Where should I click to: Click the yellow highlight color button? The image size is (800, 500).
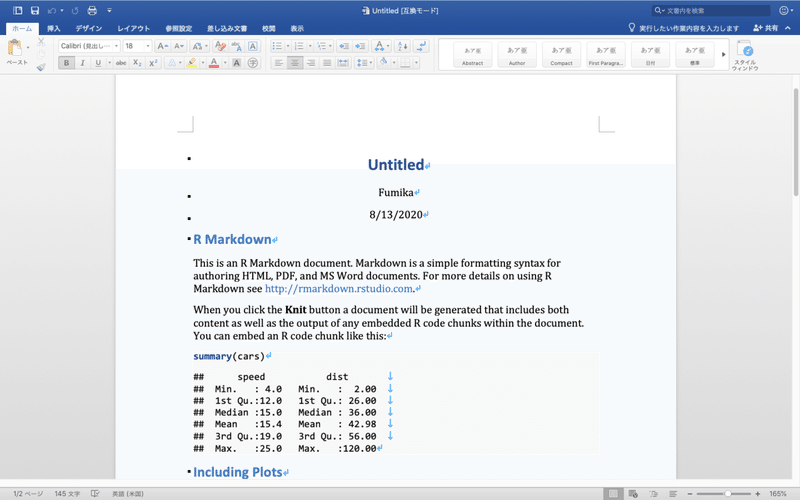coord(192,63)
